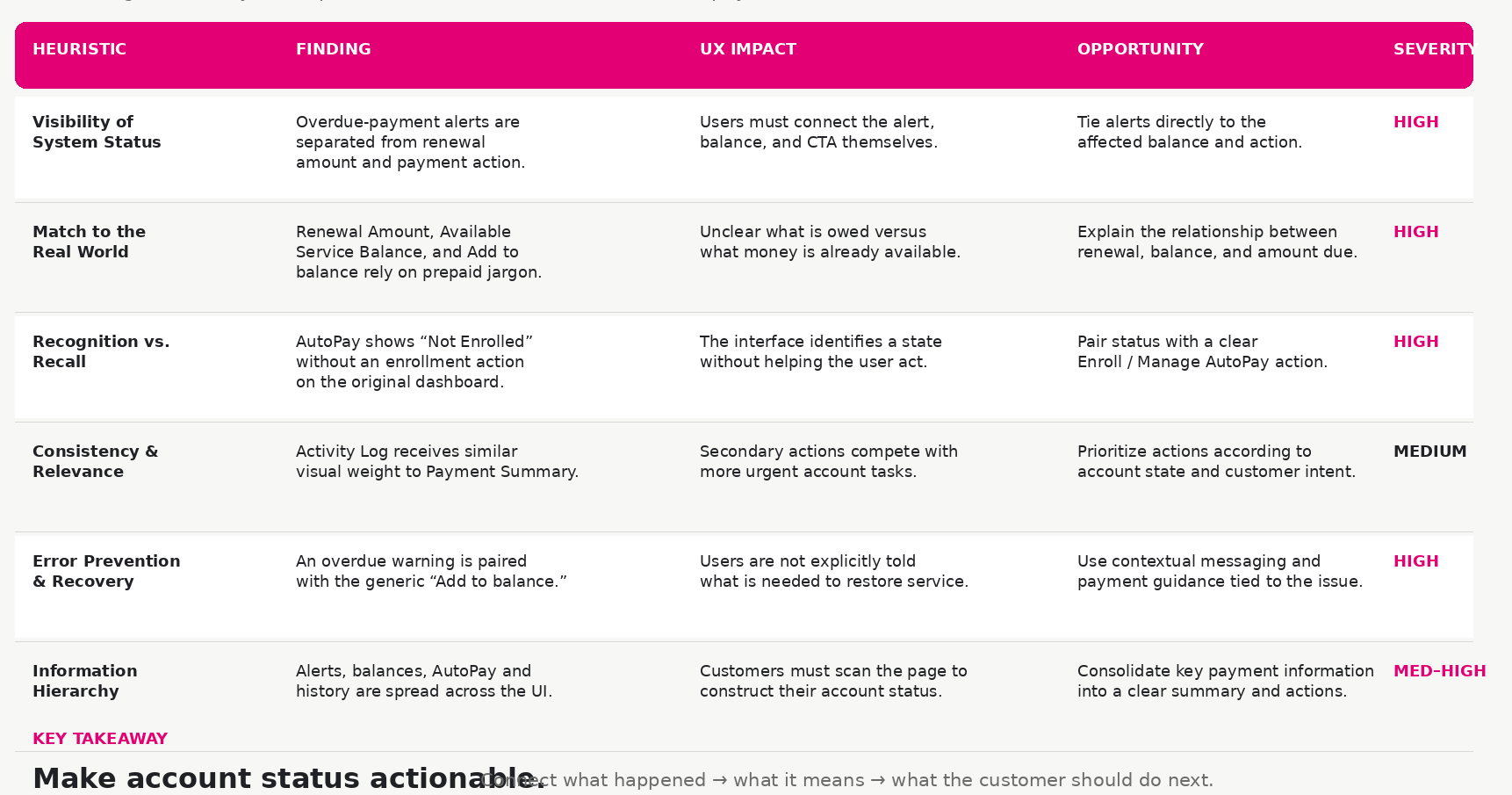Click the FINDING column header
Screen dimensions: 1512x795
[x=333, y=49]
